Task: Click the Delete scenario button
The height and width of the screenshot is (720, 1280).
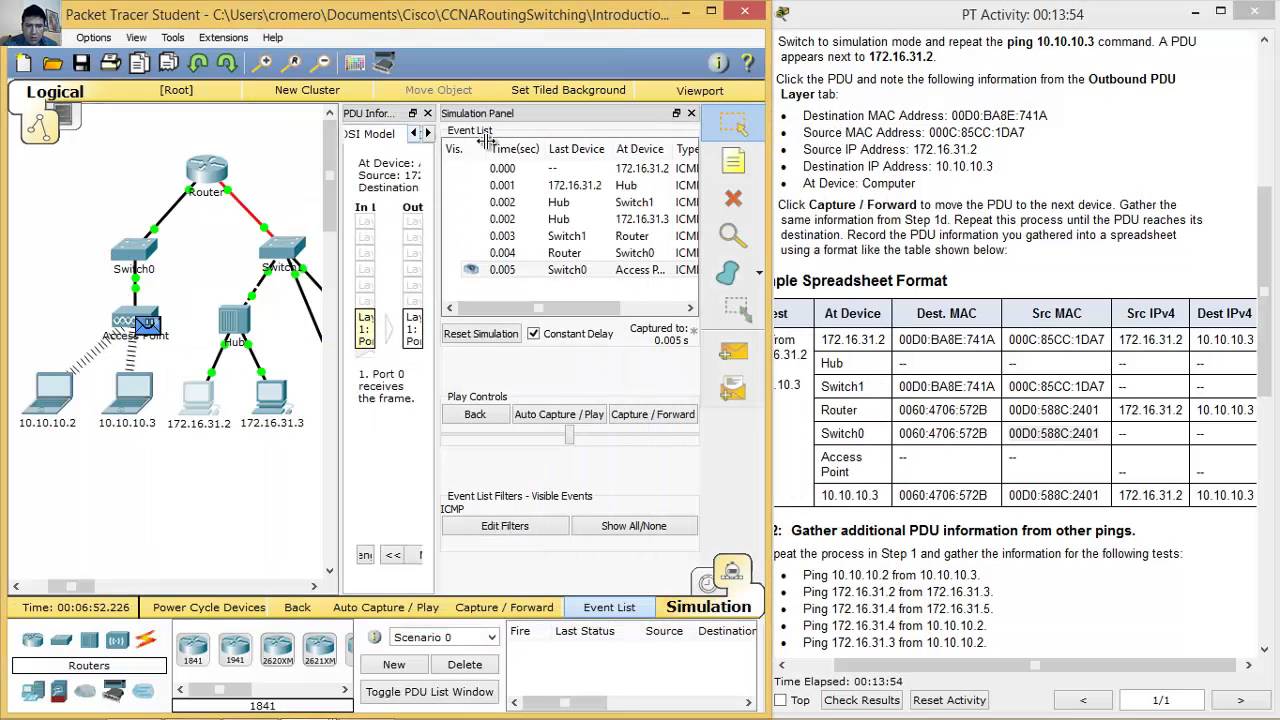Action: coord(464,664)
